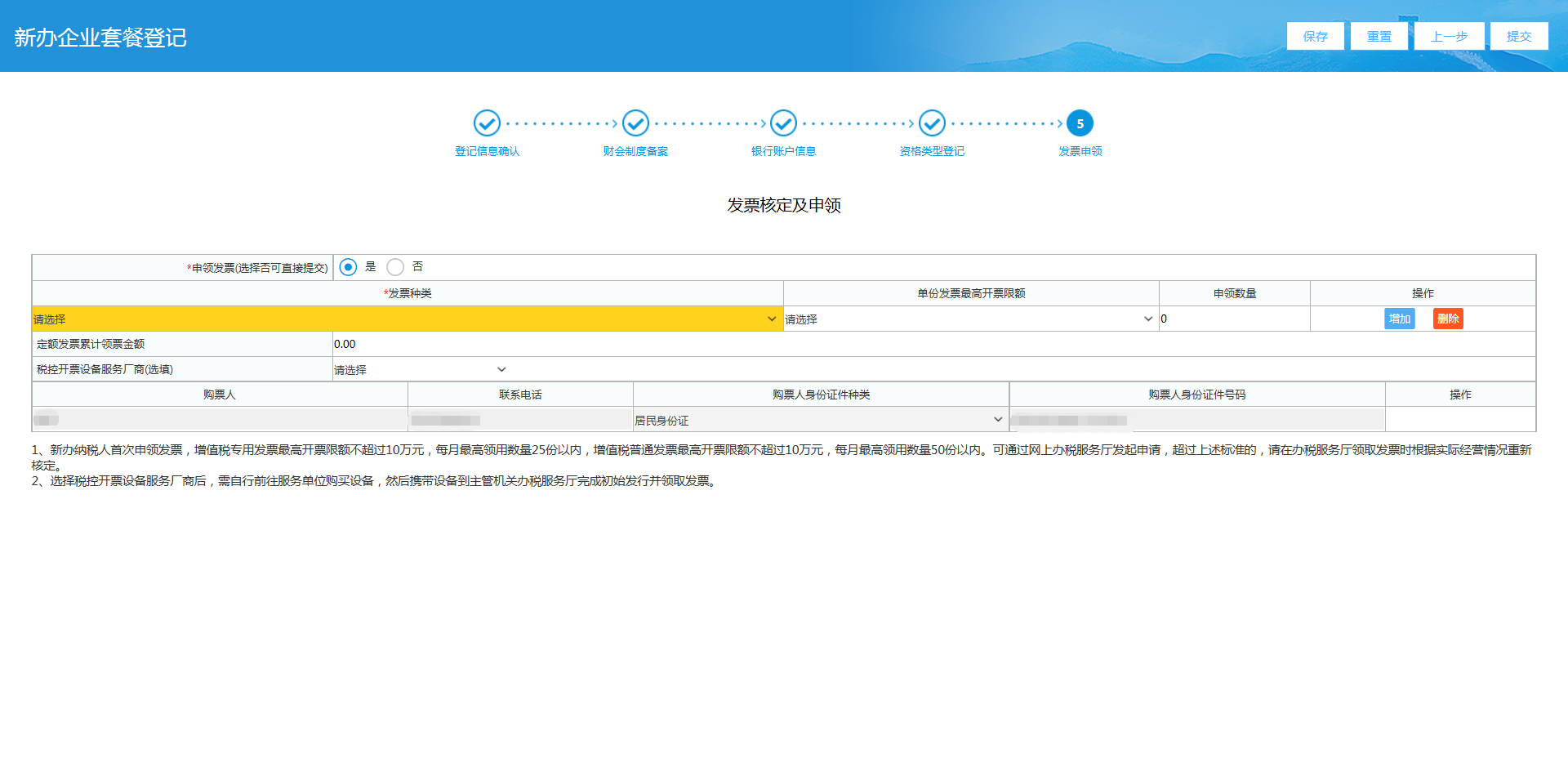
Task: Click the step 5 circle in the progress bar
Action: 1080,123
